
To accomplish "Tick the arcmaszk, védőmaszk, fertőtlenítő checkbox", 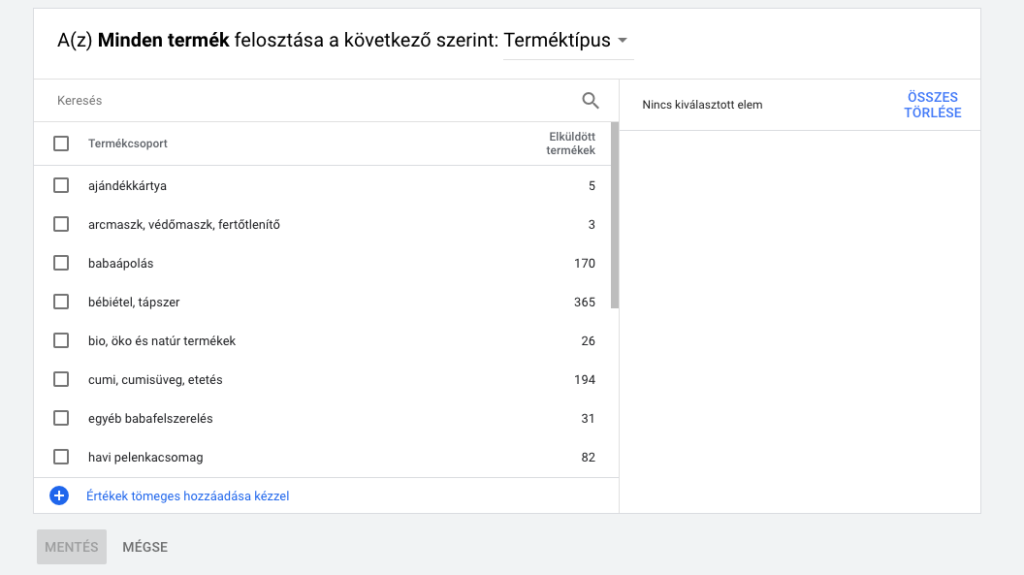I will point(61,224).
